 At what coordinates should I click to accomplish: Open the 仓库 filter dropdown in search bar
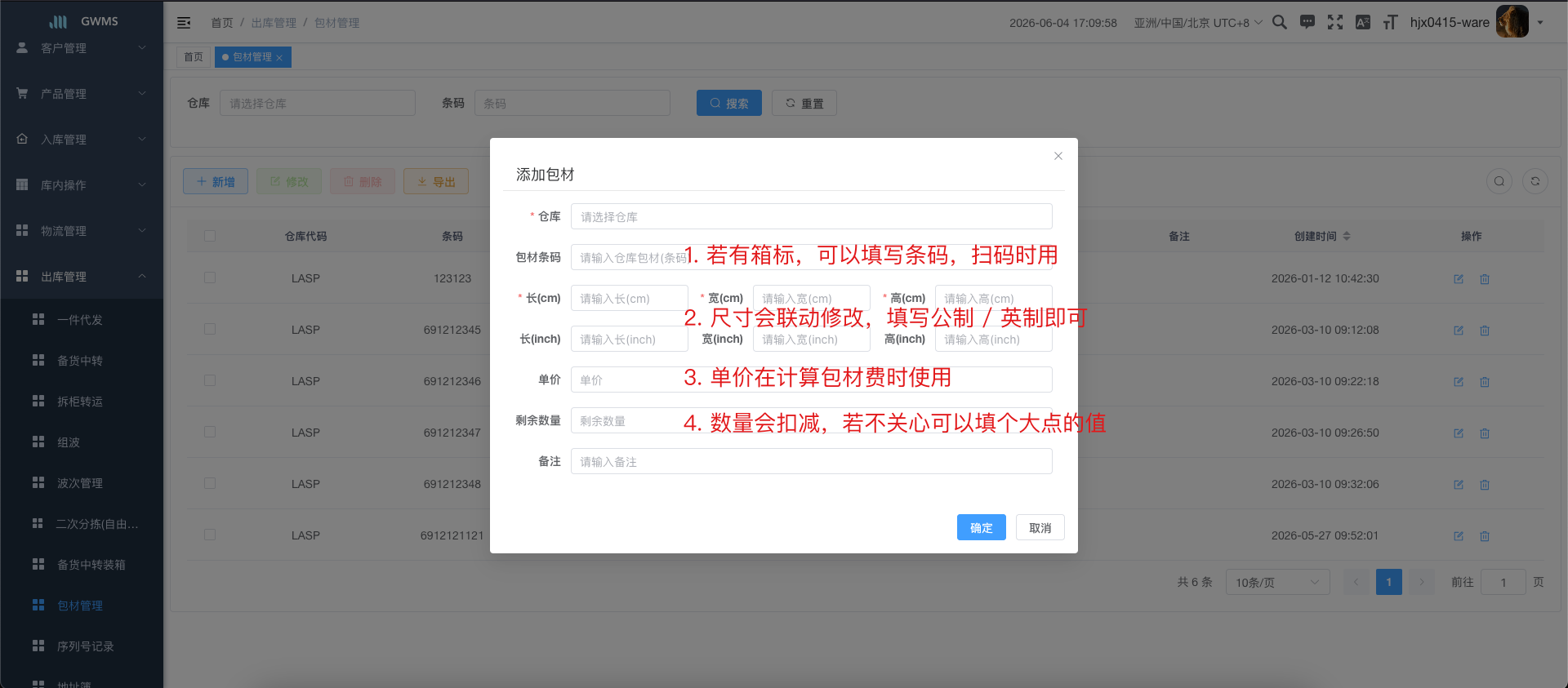(318, 103)
